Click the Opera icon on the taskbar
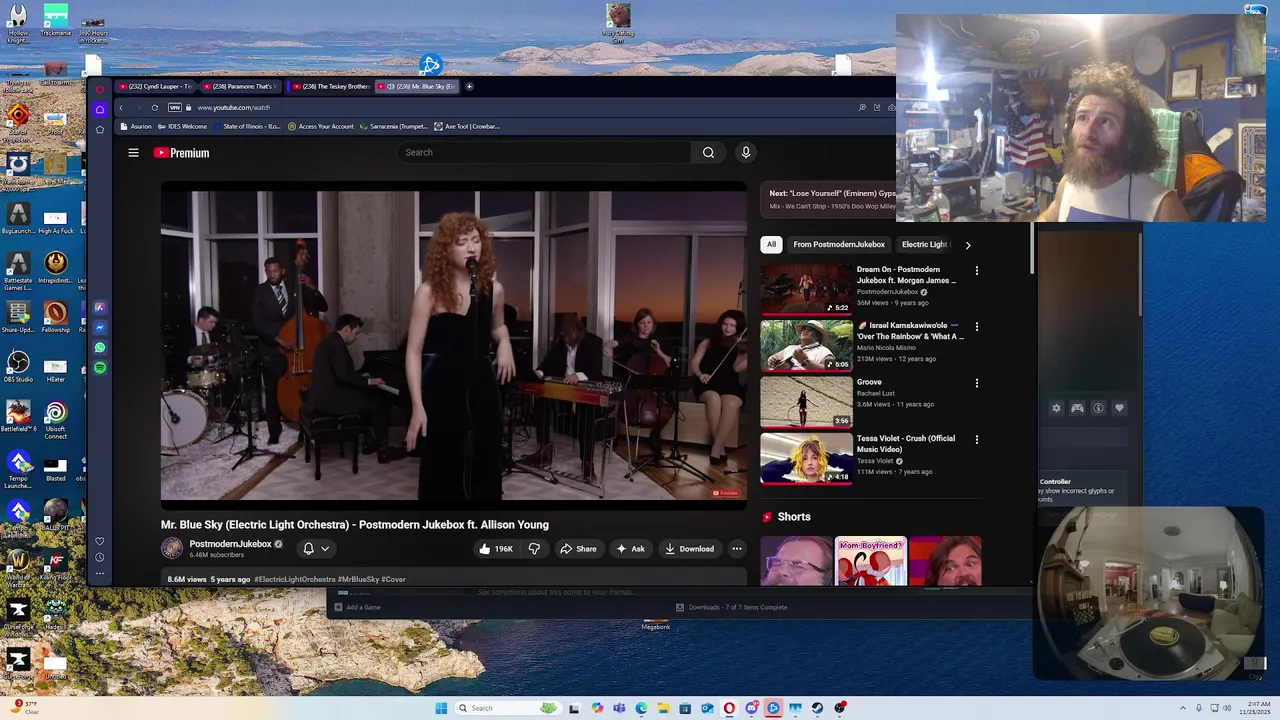 [x=729, y=708]
